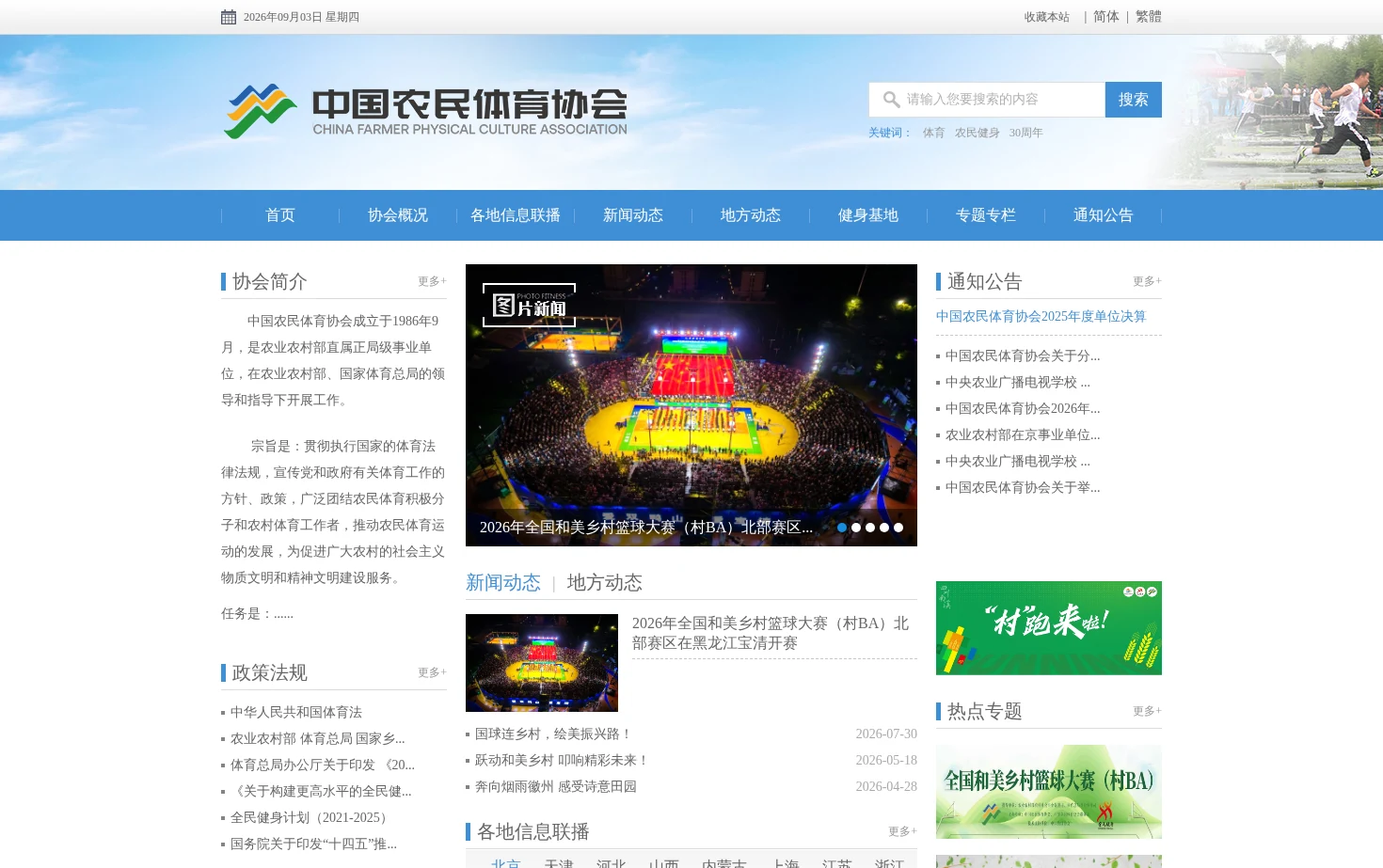
Task: Select the second carousel dot
Action: click(x=856, y=528)
